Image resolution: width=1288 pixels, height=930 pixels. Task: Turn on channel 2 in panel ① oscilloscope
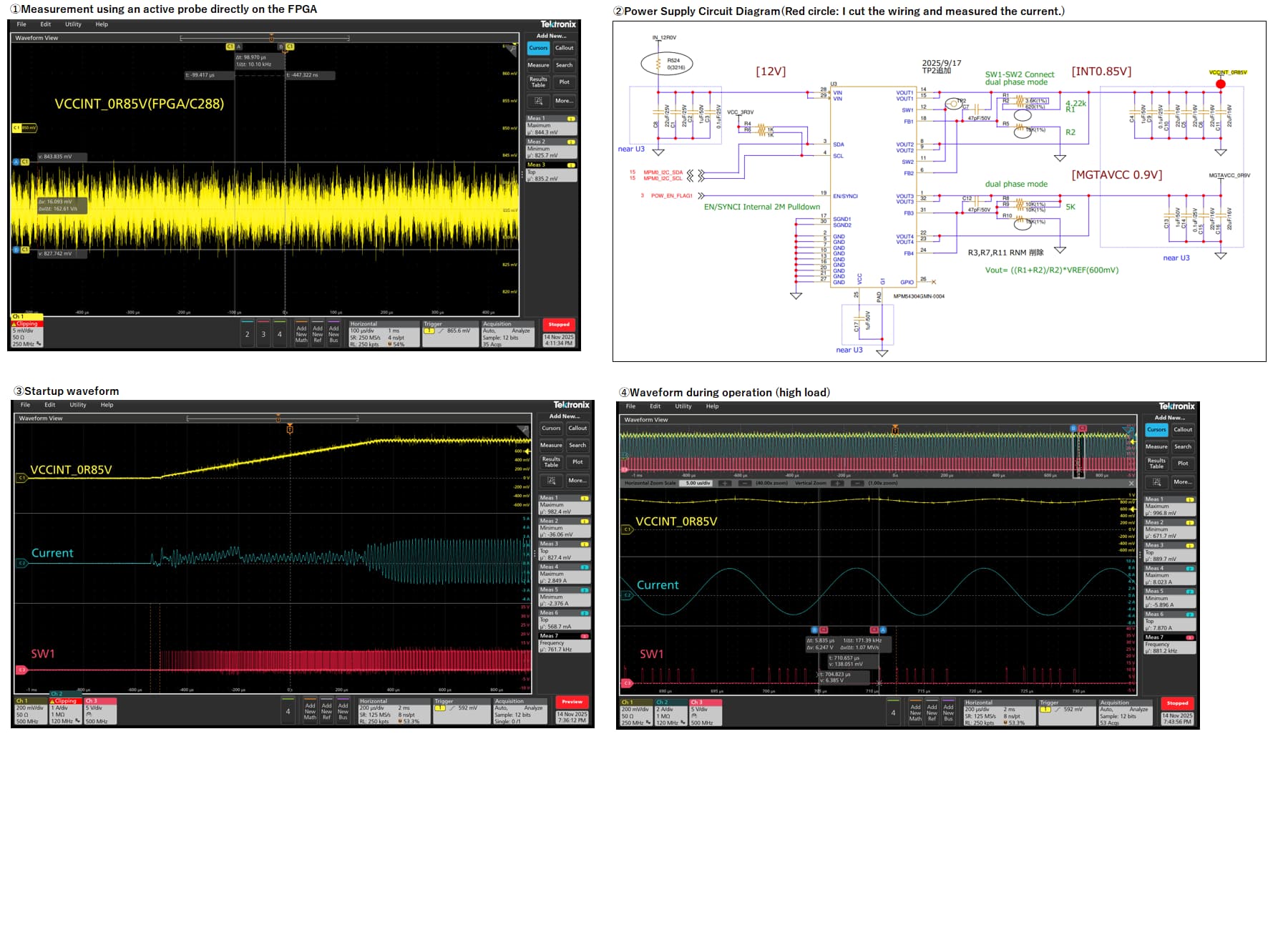pos(248,334)
